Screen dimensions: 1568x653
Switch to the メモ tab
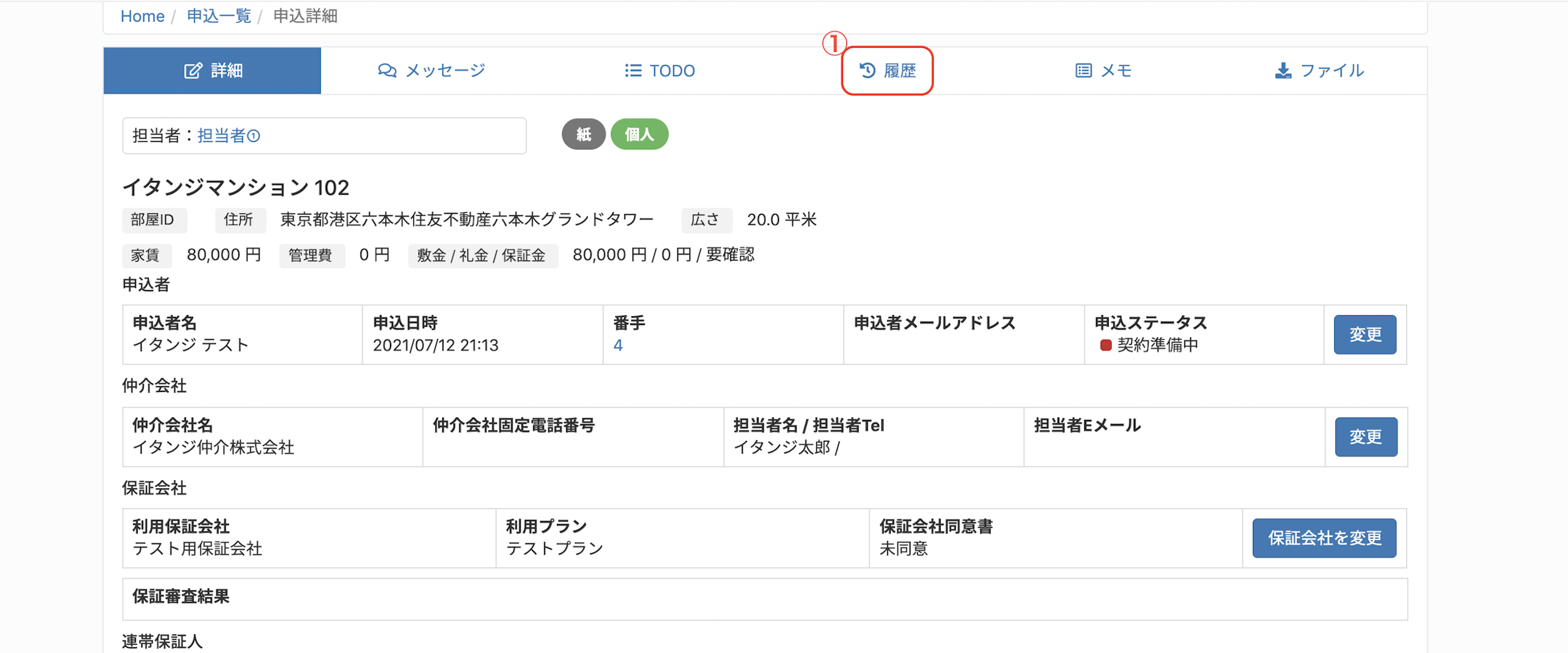(1102, 70)
